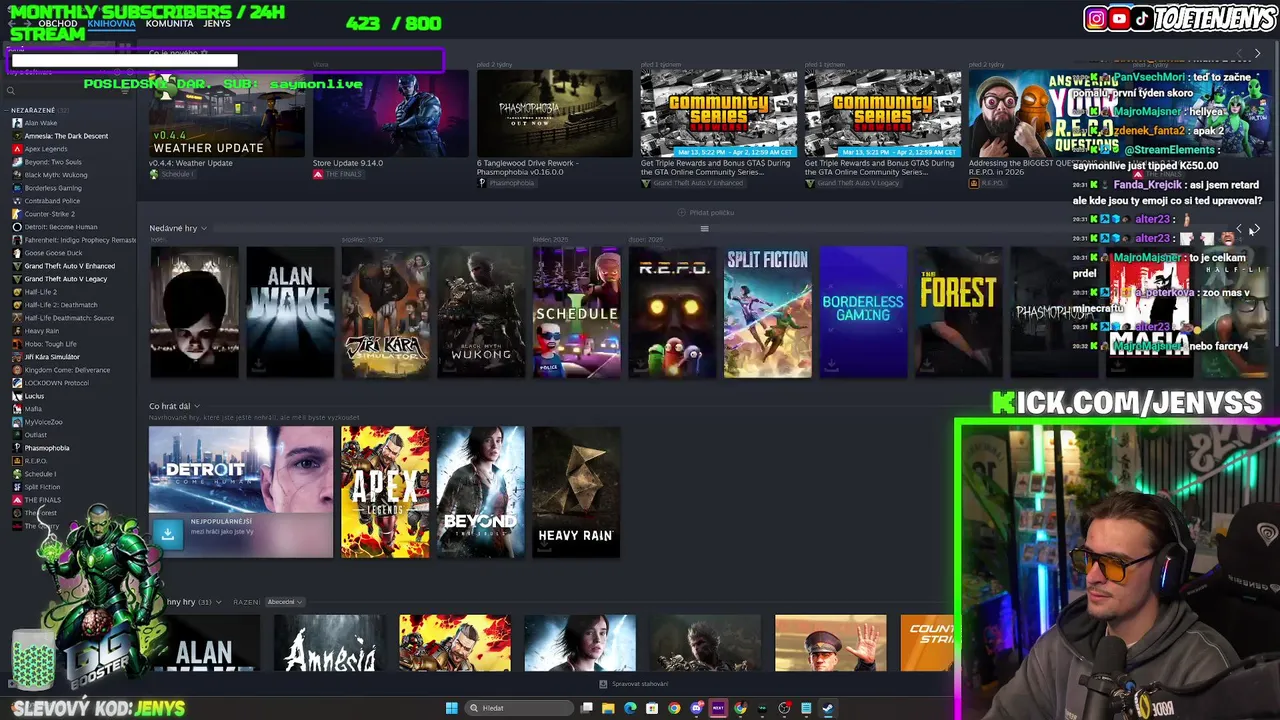1280x720 pixels.
Task: Select Lucius in the sidebar
Action: pos(34,396)
